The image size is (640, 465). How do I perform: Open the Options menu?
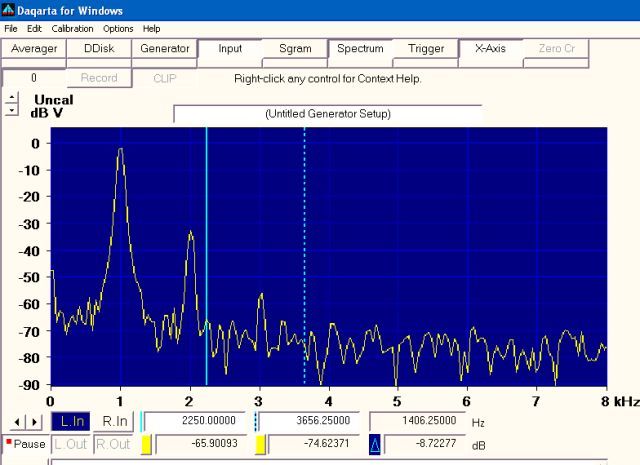(118, 29)
